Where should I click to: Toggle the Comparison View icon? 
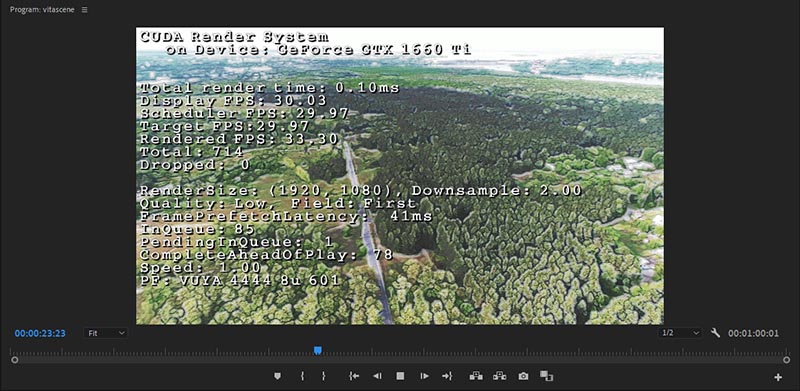(547, 376)
